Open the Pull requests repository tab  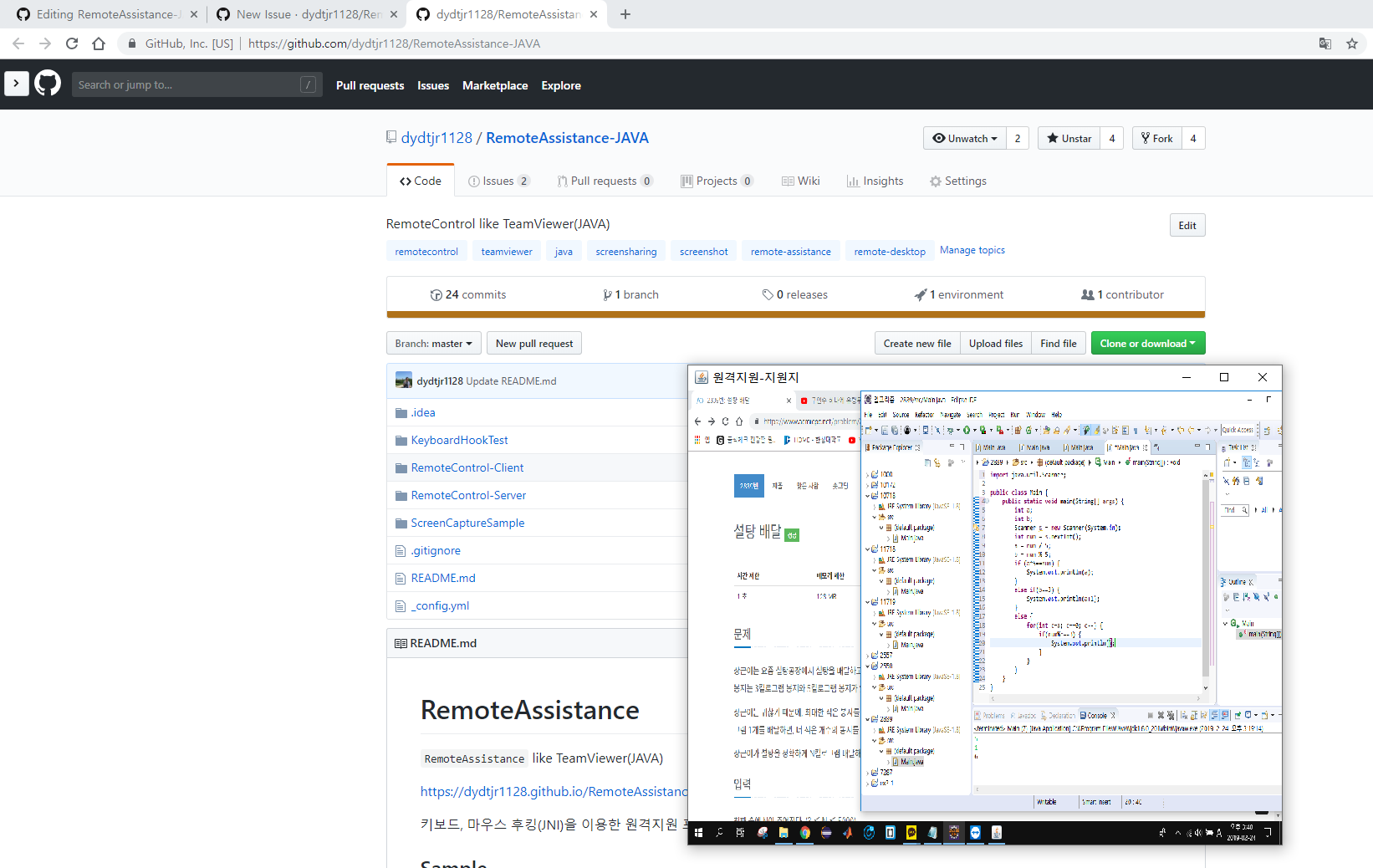(605, 181)
